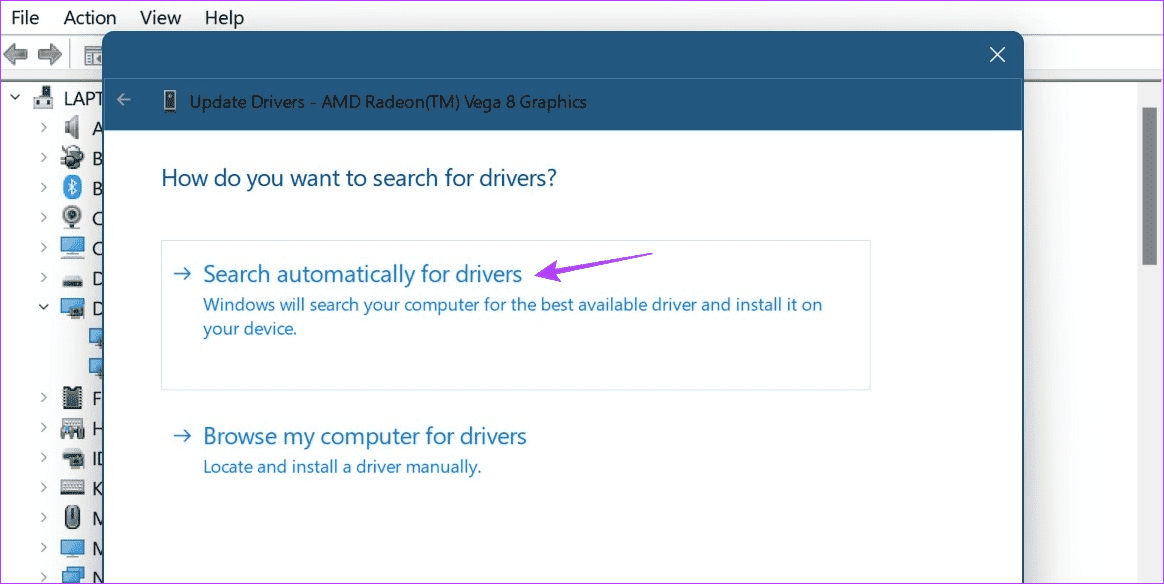
Task: Click the Forward arrow in Device Manager's toolbar
Action: pyautogui.click(x=49, y=54)
